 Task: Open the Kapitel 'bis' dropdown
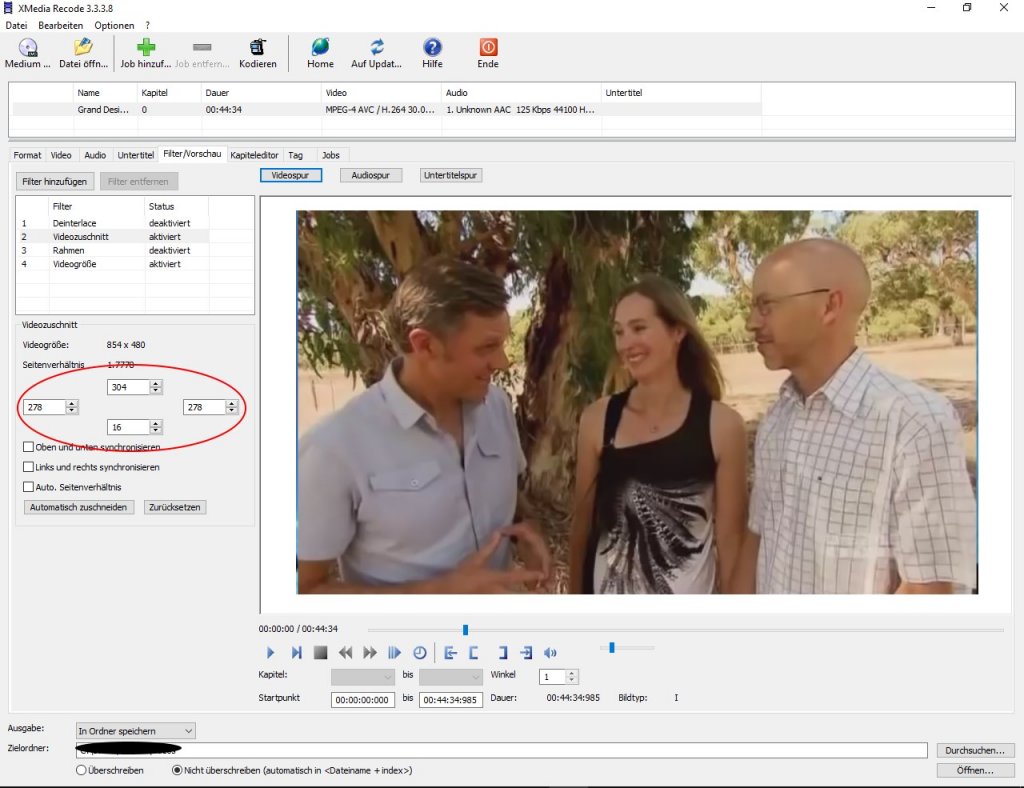point(451,677)
